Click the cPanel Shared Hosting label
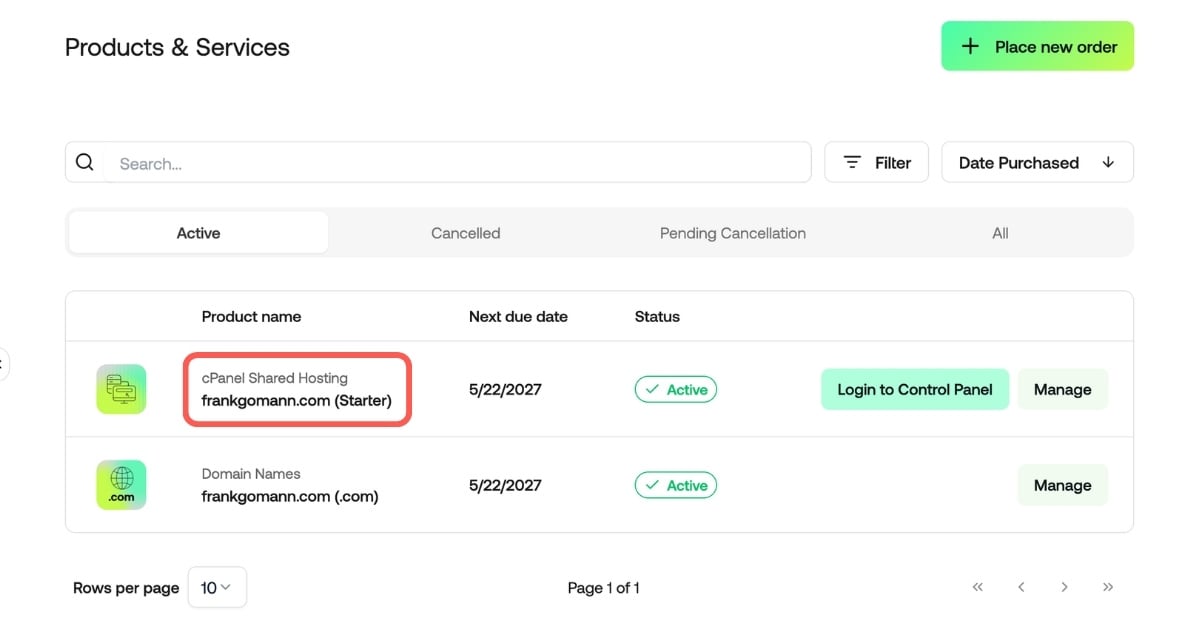Image resolution: width=1200 pixels, height=627 pixels. point(275,378)
